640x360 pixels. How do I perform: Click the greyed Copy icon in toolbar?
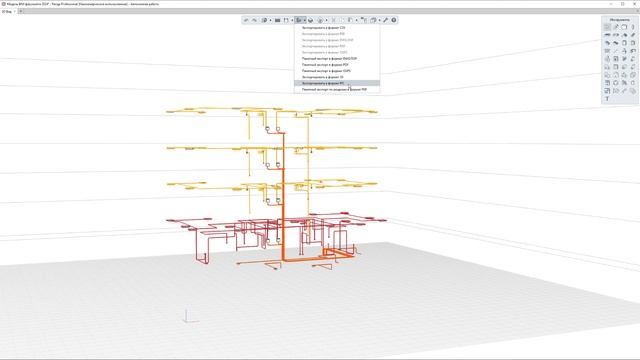(342, 20)
